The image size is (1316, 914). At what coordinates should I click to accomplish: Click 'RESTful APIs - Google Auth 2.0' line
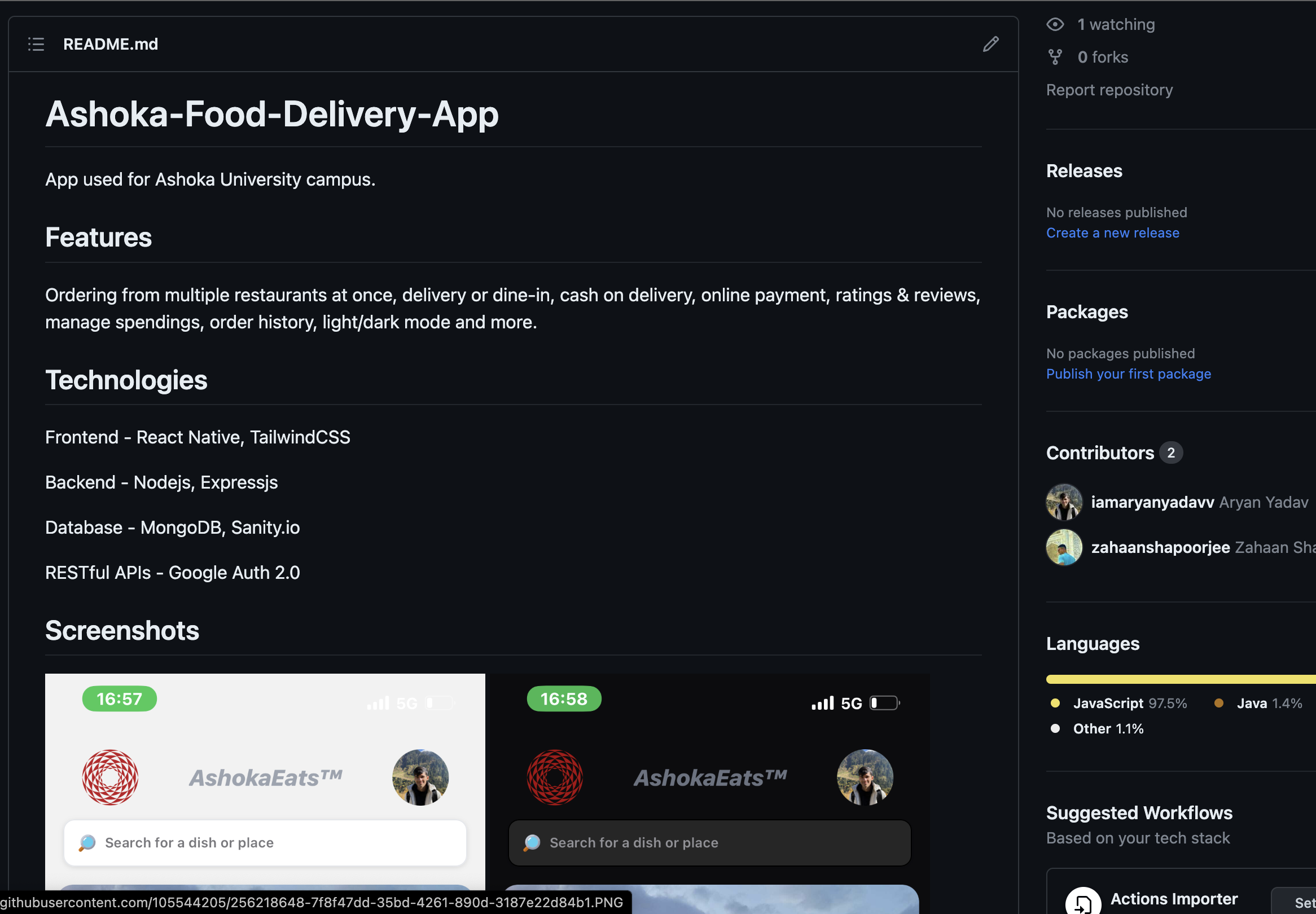pos(172,572)
